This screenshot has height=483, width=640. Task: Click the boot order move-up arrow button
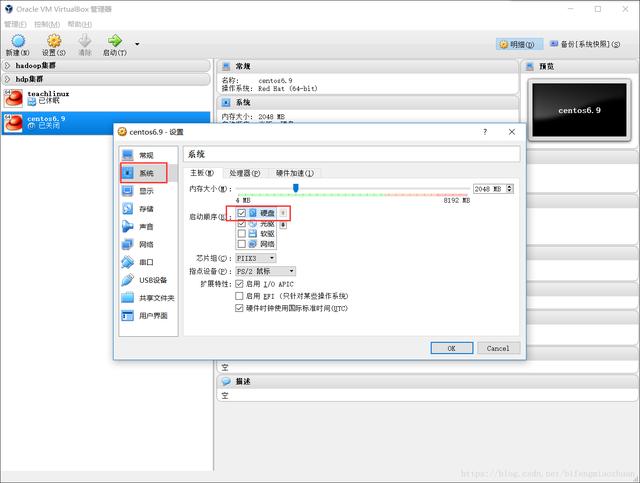(x=283, y=213)
